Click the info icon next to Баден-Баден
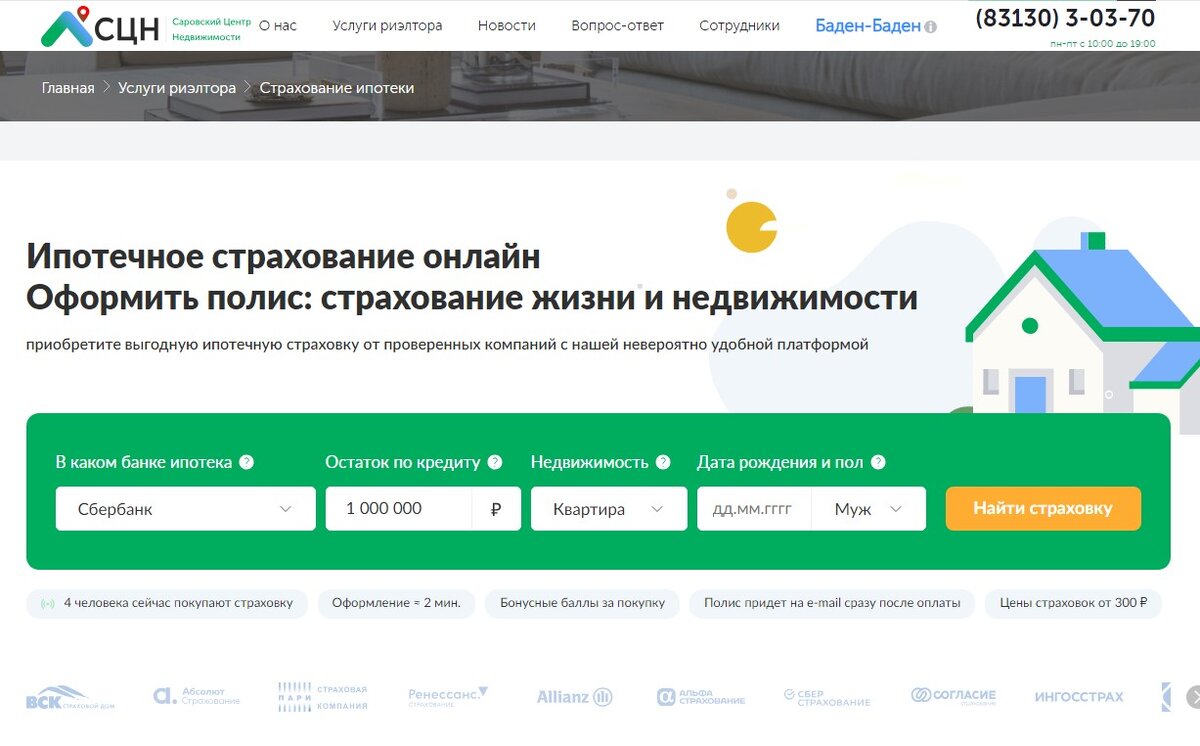Image resolution: width=1200 pixels, height=746 pixels. click(x=931, y=26)
